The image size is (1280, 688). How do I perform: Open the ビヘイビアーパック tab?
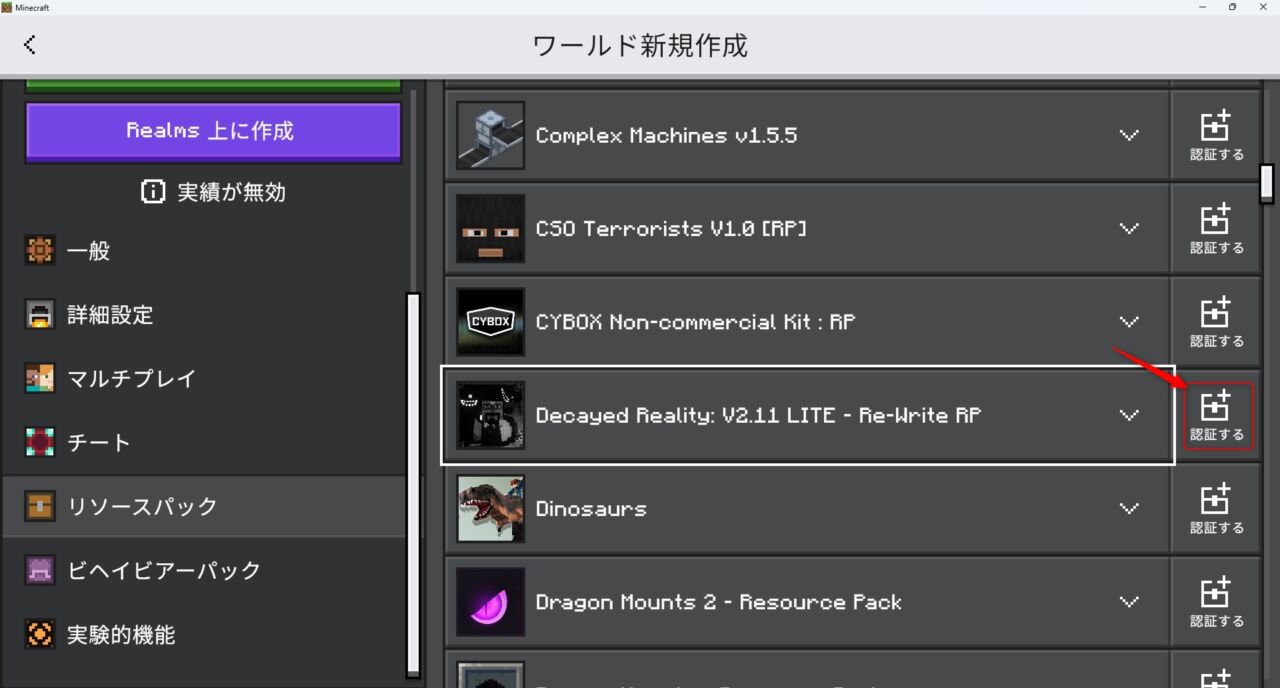(x=204, y=571)
